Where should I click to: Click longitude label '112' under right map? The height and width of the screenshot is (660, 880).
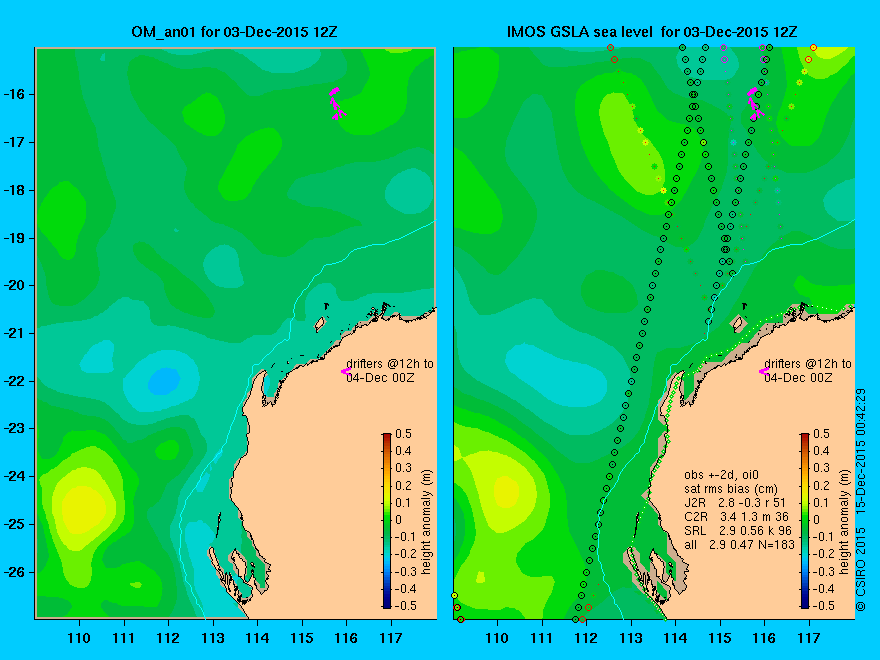(586, 638)
